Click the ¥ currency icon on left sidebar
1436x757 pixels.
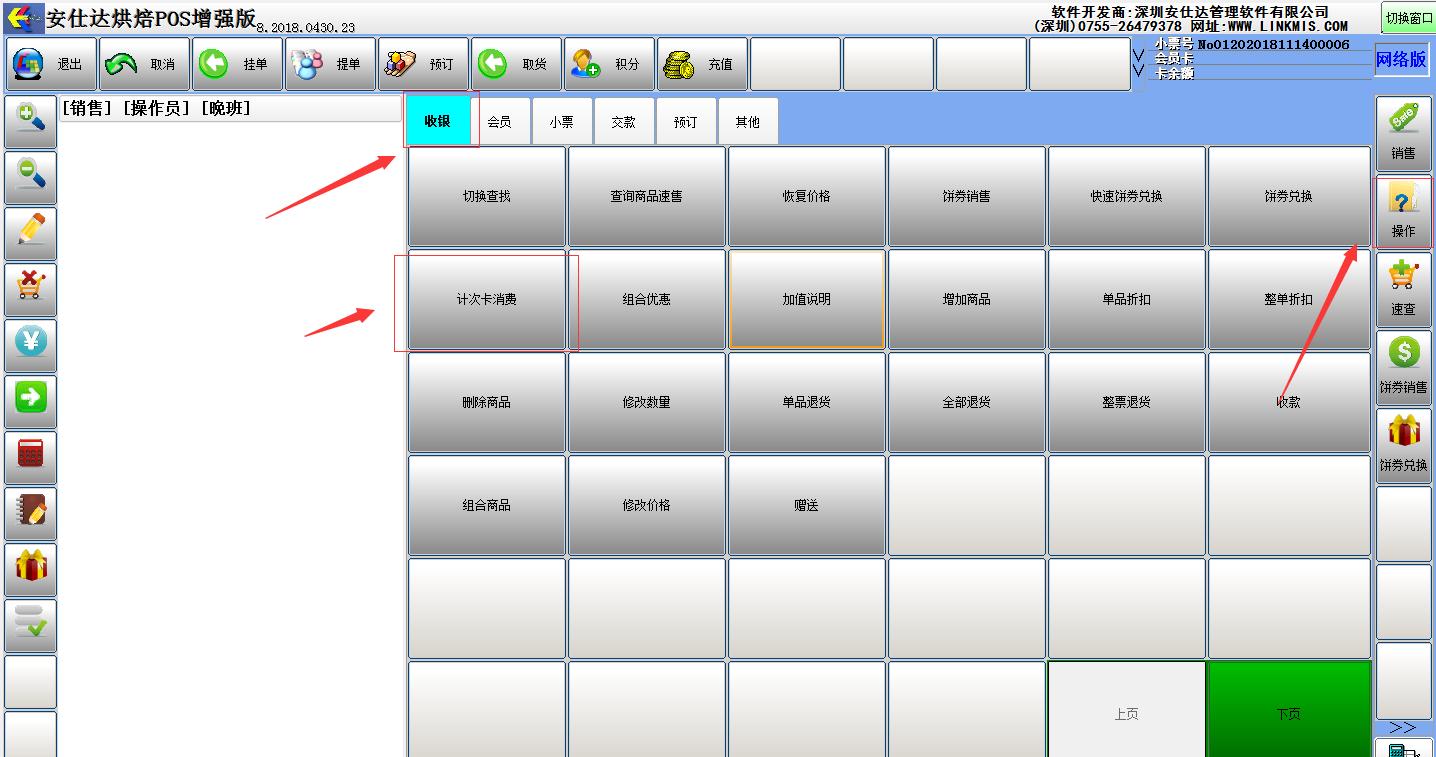pos(27,345)
